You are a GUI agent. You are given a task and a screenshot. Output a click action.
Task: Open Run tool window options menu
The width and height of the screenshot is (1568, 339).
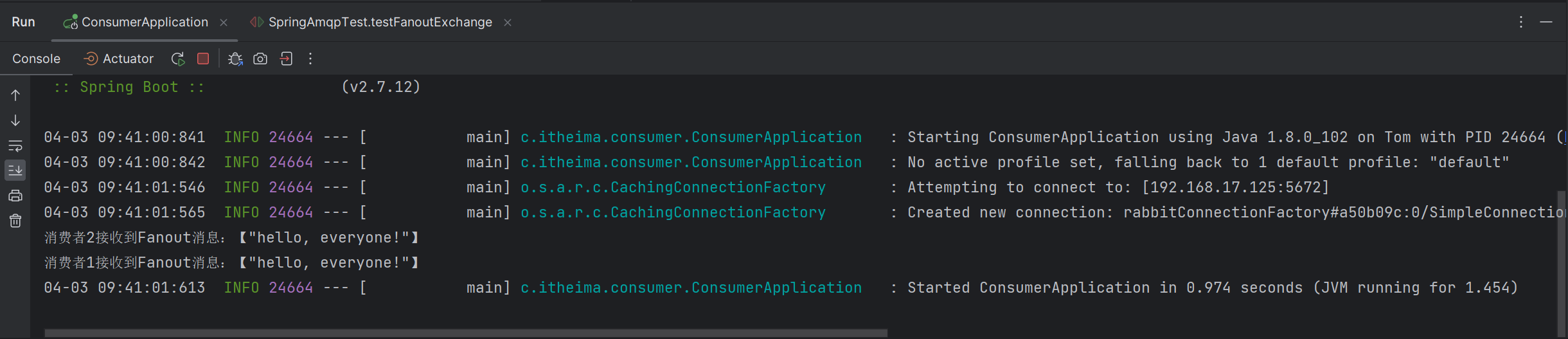(x=1521, y=23)
